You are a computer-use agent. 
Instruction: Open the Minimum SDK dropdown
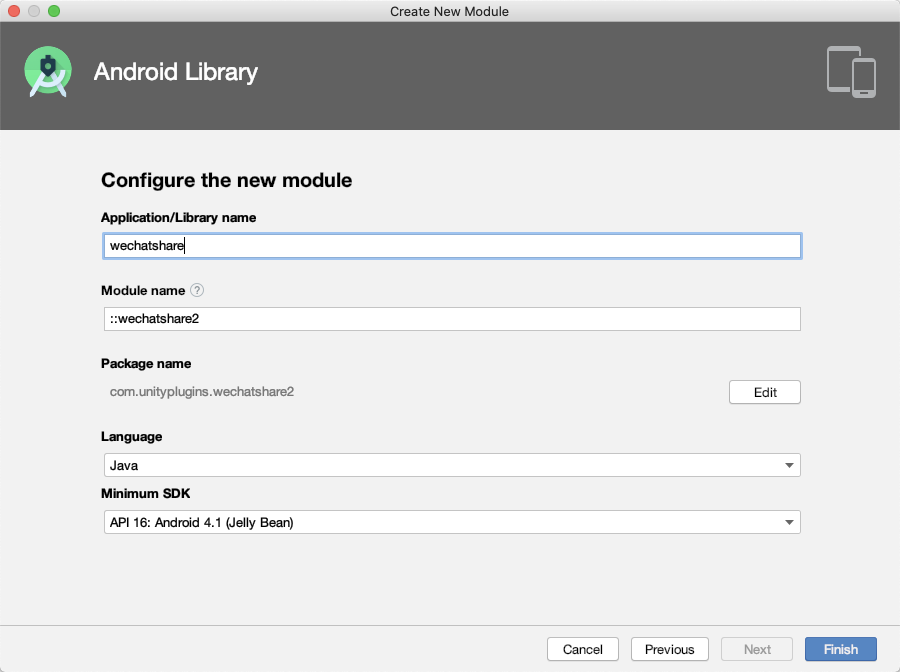click(x=451, y=522)
